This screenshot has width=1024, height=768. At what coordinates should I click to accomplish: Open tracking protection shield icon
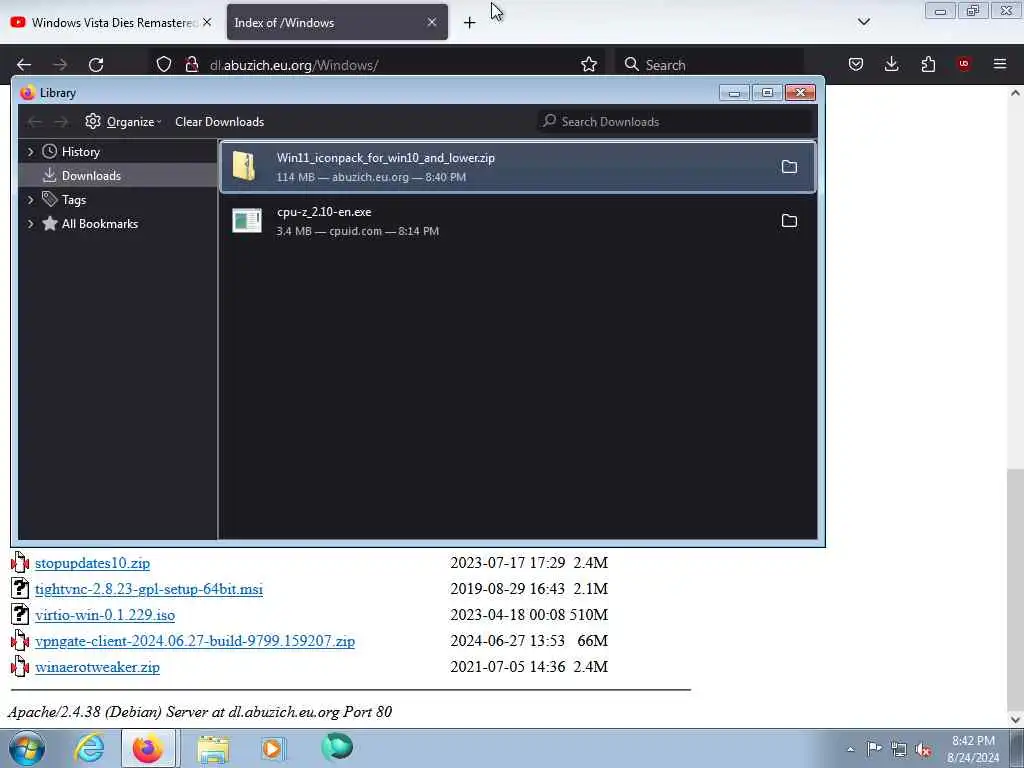click(x=164, y=64)
